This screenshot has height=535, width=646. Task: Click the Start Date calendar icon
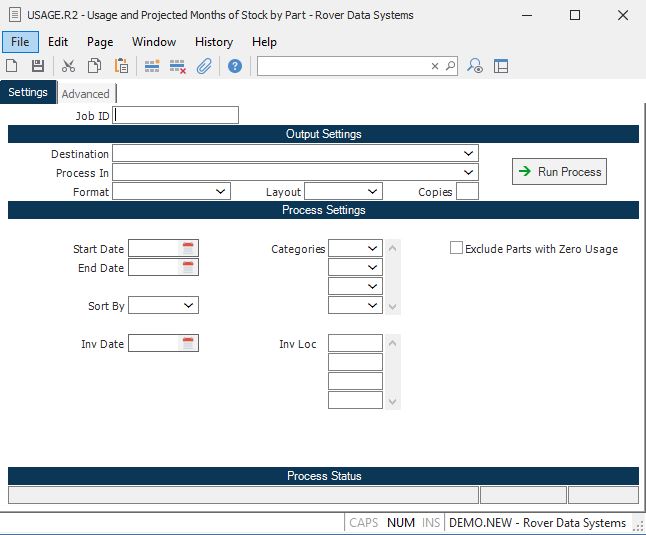point(188,248)
